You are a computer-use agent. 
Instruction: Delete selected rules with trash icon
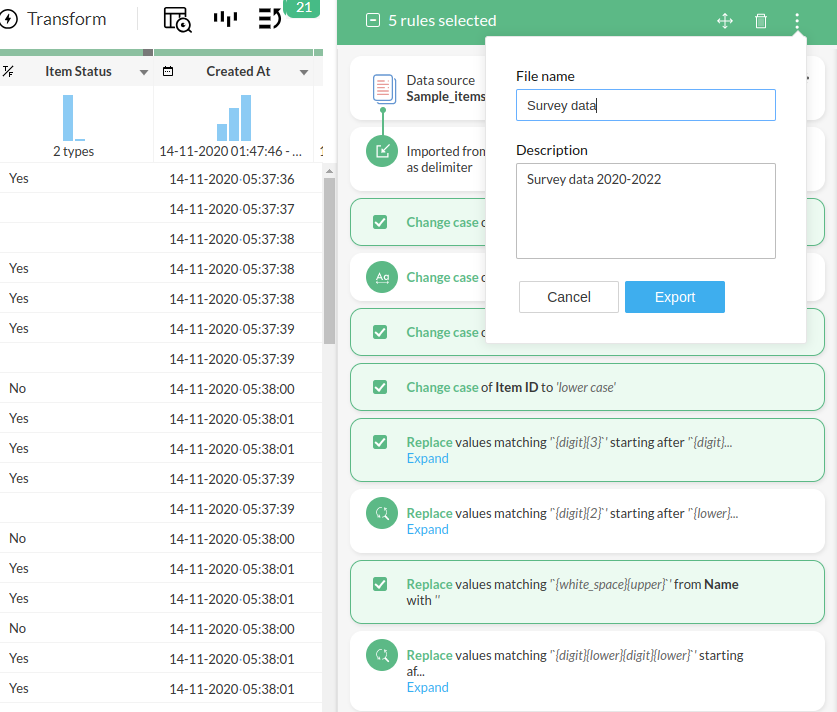(x=761, y=21)
